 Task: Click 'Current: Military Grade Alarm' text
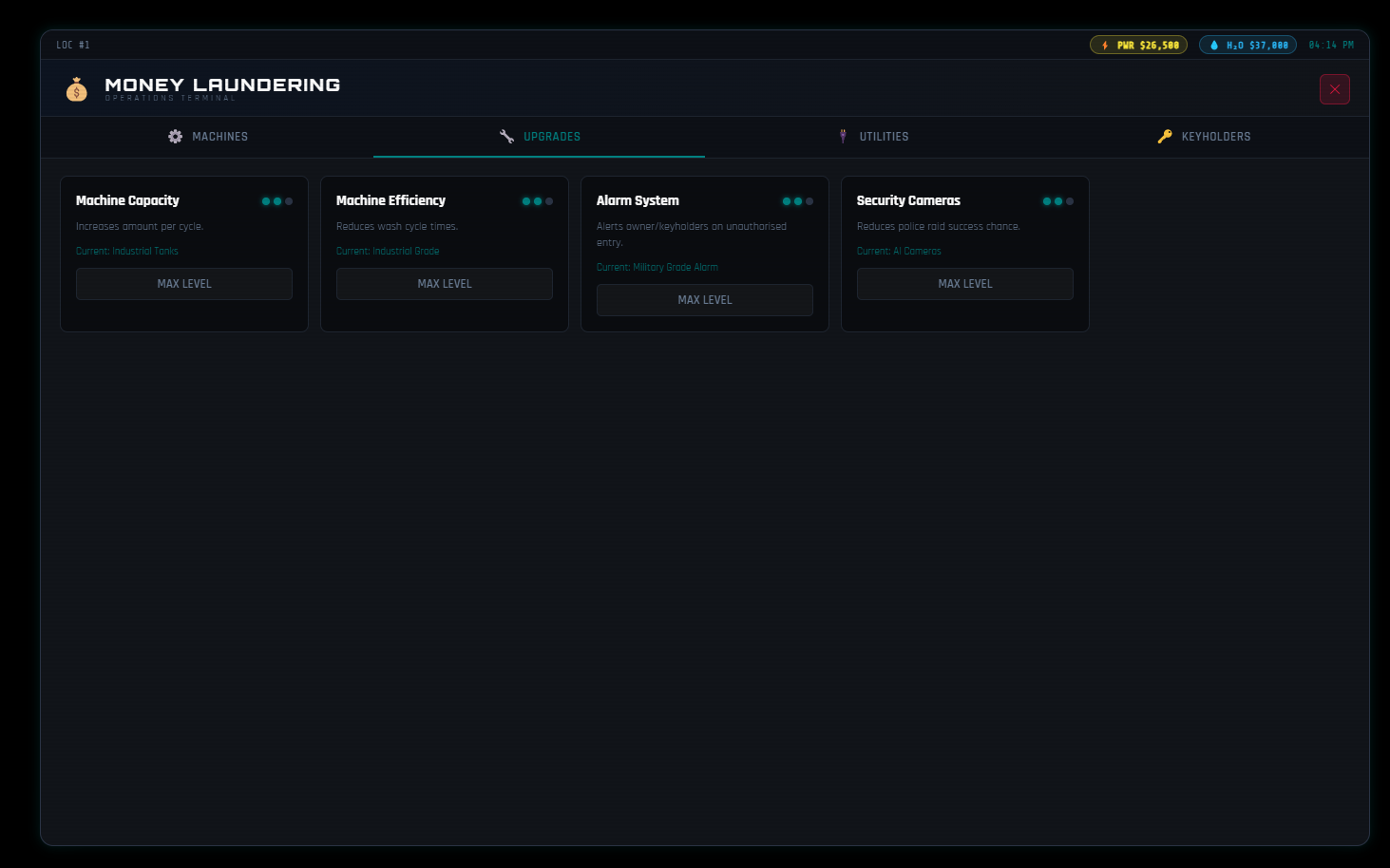point(657,268)
